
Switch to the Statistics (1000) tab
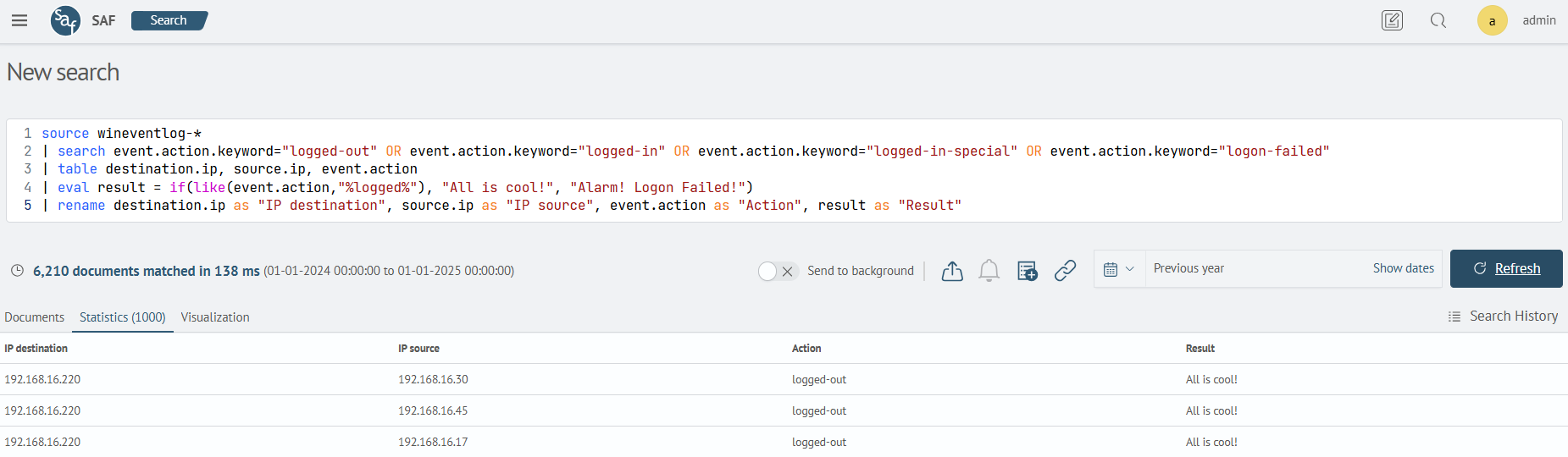click(x=123, y=317)
